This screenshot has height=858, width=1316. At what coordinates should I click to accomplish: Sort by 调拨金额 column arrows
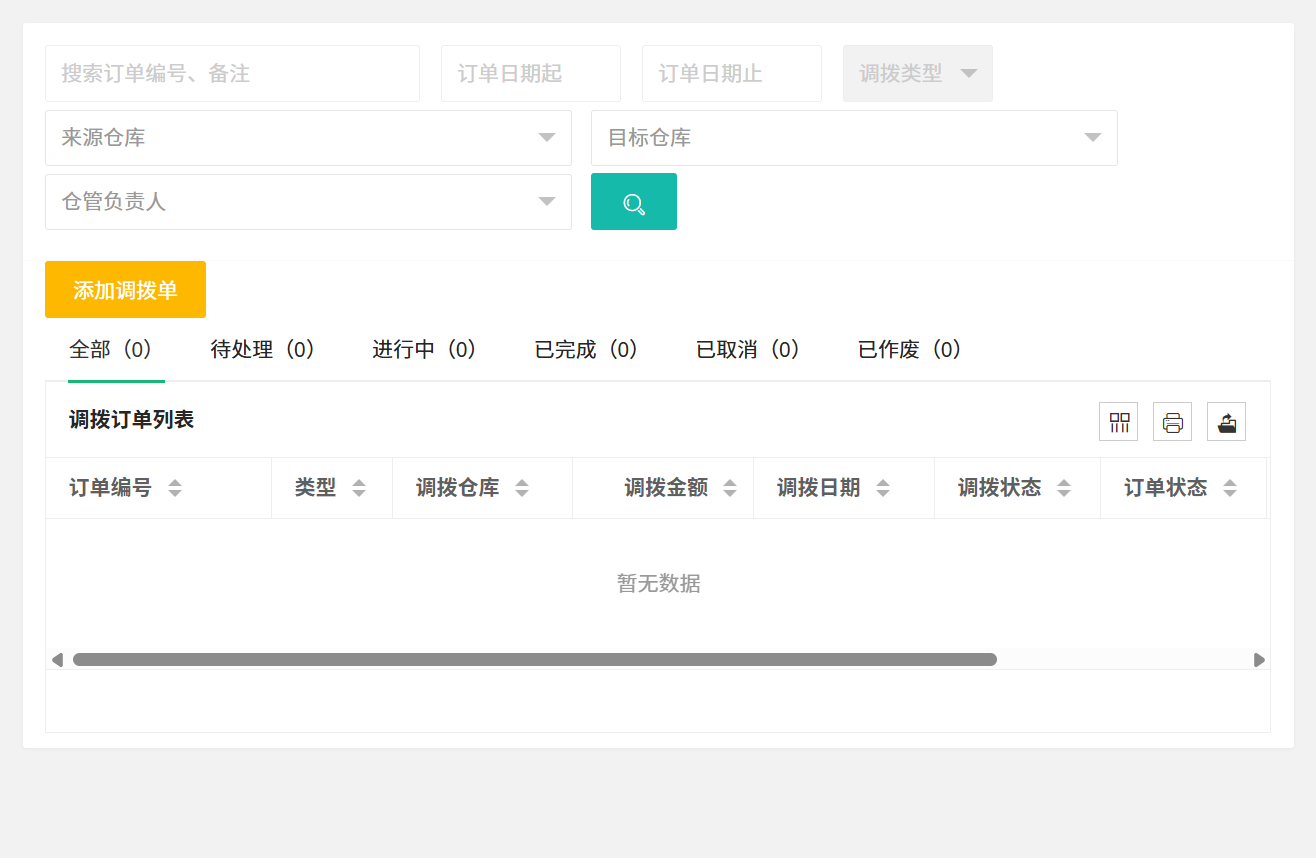coord(730,488)
